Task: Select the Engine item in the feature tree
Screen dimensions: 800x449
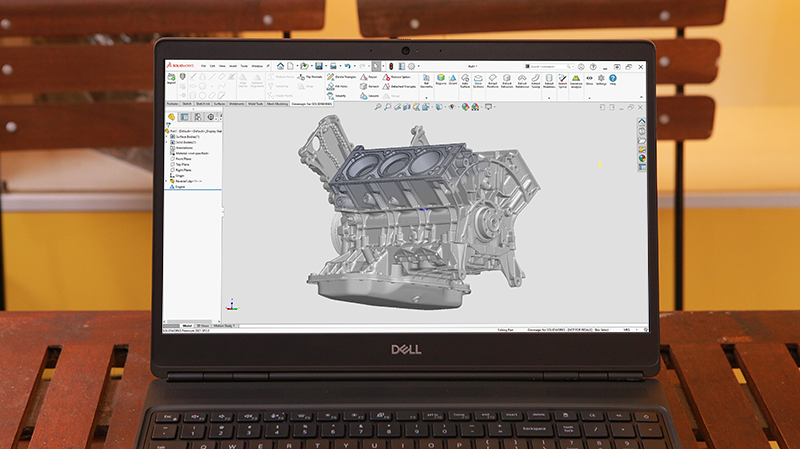Action: tap(180, 186)
